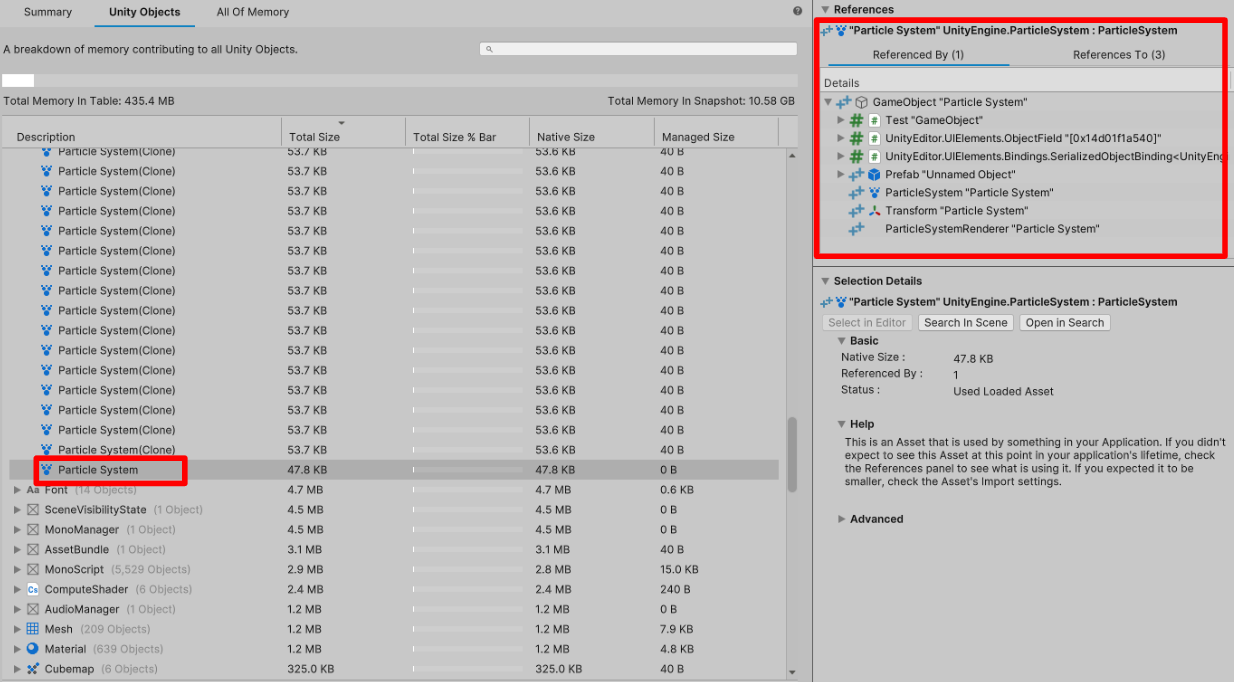Click the AssetBundle type icon

pyautogui.click(x=33, y=550)
